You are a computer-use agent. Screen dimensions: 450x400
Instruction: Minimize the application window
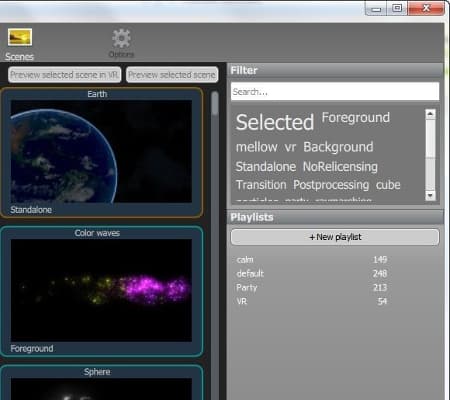coord(376,9)
